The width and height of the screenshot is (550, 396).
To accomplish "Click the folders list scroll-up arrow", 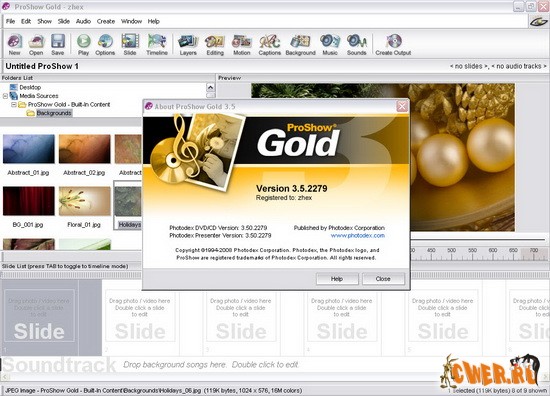I will click(210, 87).
